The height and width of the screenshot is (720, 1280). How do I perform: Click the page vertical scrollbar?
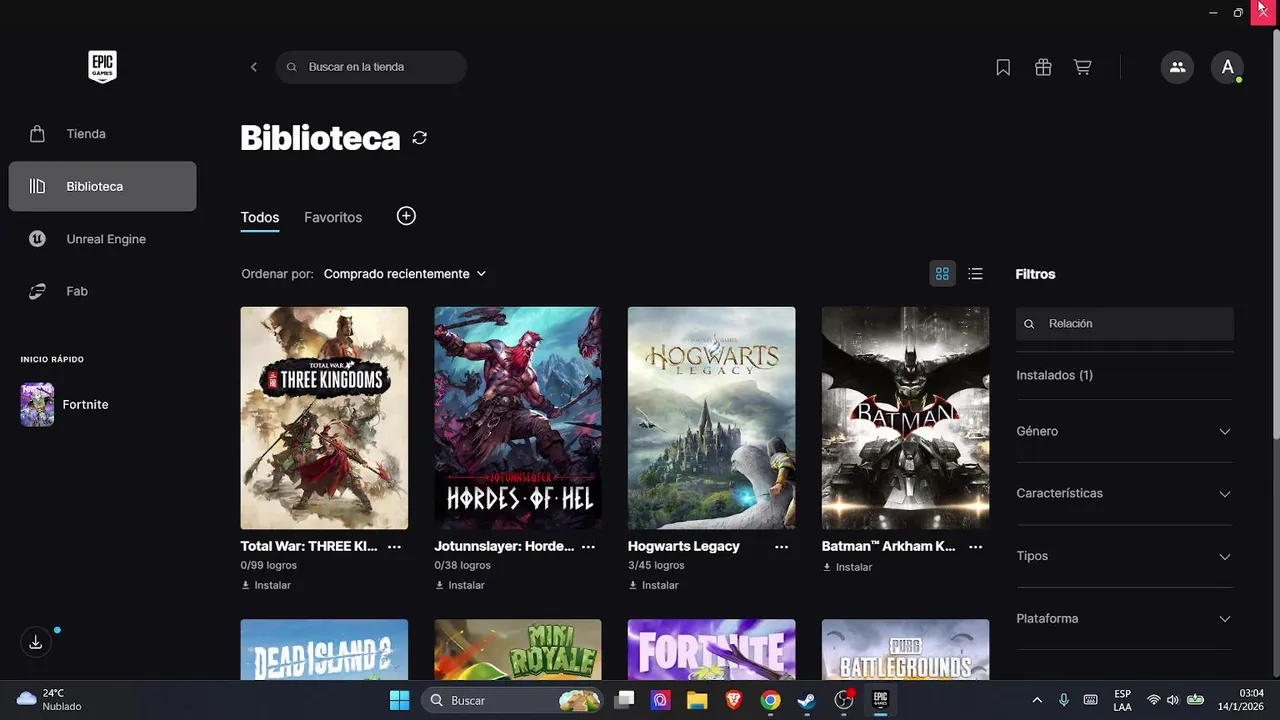pos(1275,235)
